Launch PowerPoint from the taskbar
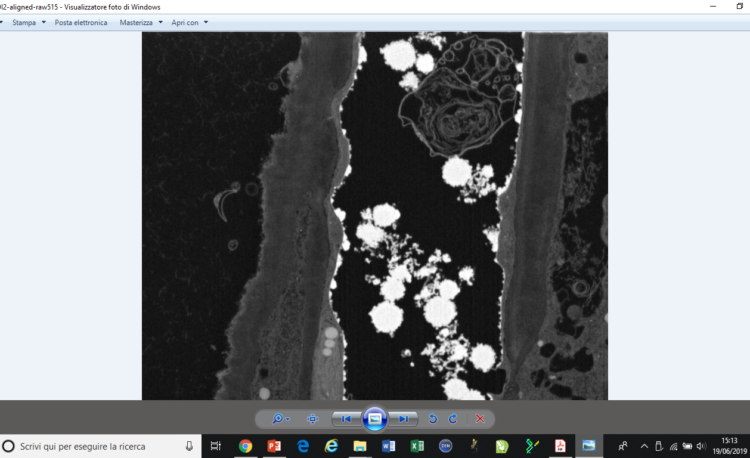This screenshot has height=458, width=750. (273, 446)
